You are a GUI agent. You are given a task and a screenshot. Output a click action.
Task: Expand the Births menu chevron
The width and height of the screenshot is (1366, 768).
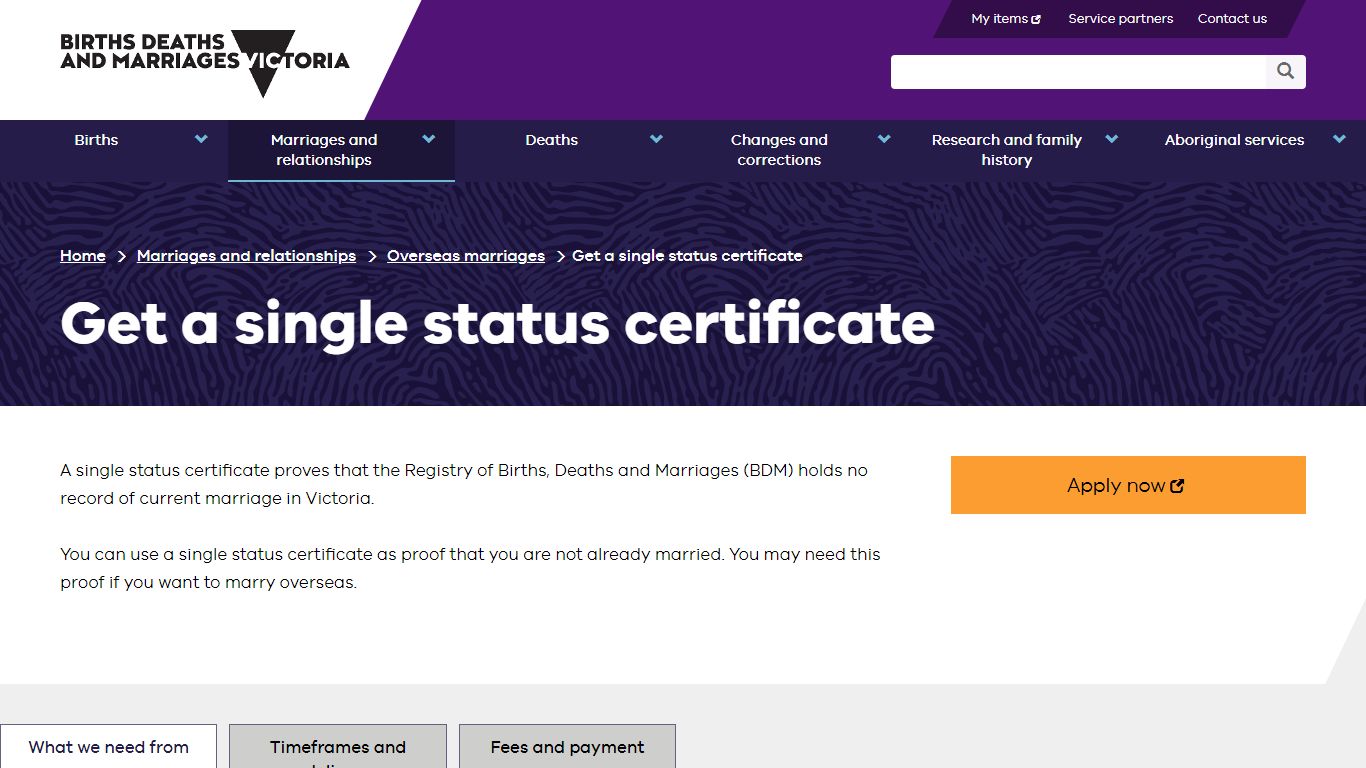click(201, 139)
